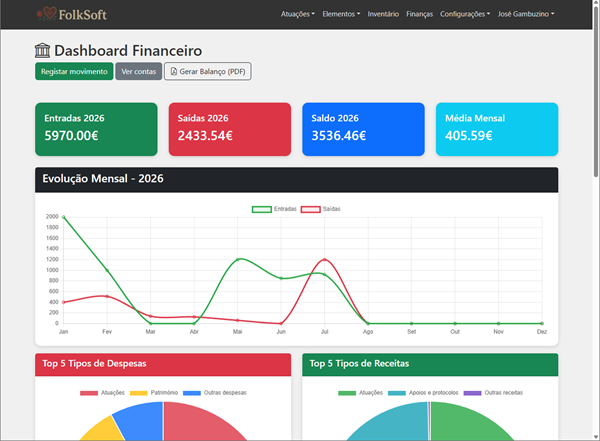
Task: Click the bank building icon beside Dashboard Financeiro
Action: (42, 51)
